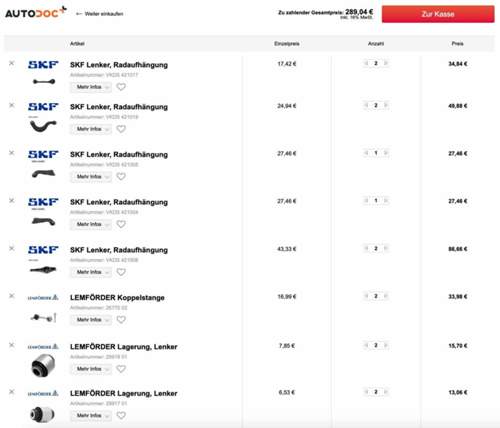Open Mehr Infos on the 7,85 € Lagerung
This screenshot has height=428, width=500.
[x=91, y=369]
